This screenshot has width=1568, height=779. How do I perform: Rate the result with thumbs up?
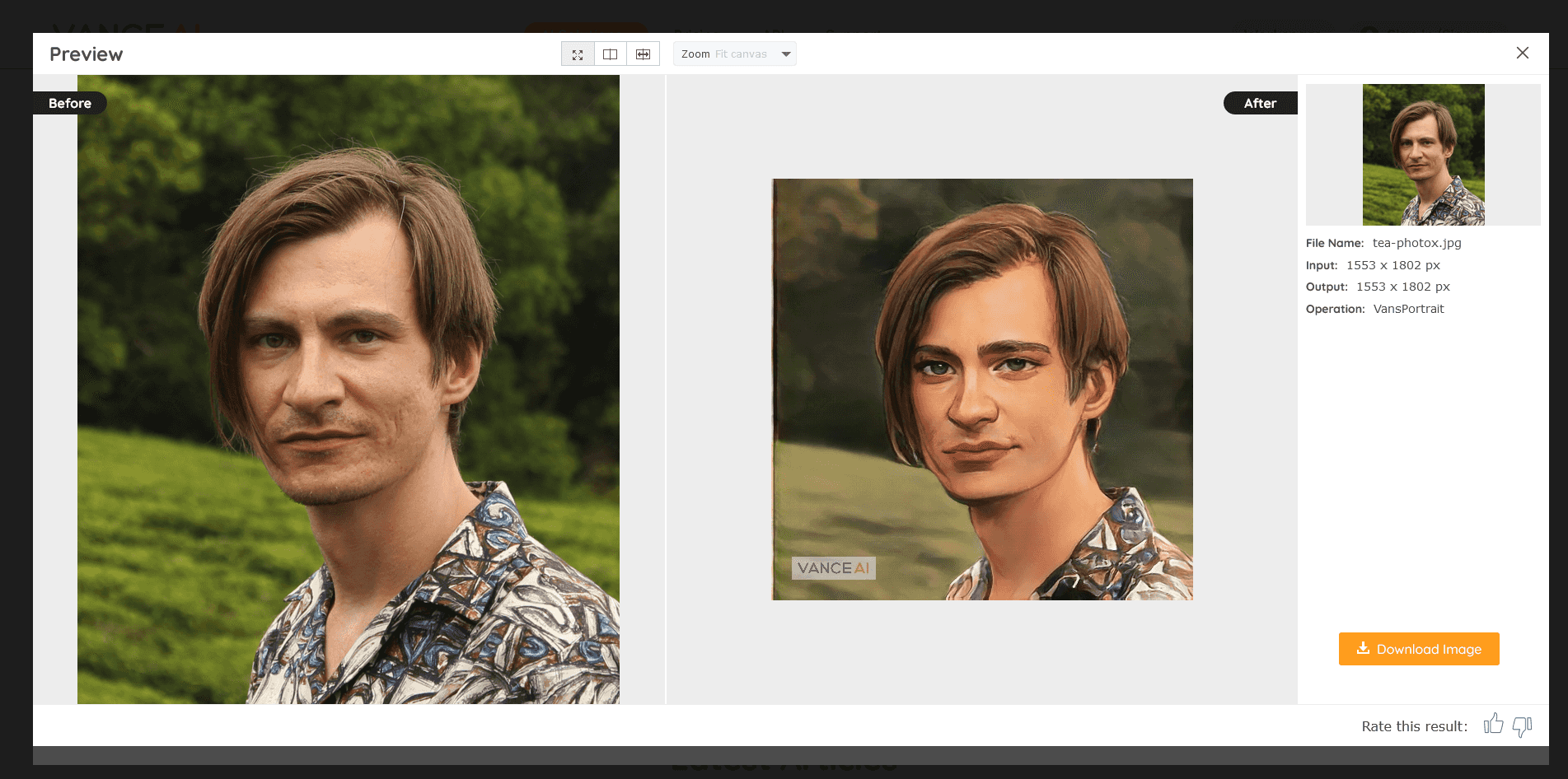click(1493, 725)
